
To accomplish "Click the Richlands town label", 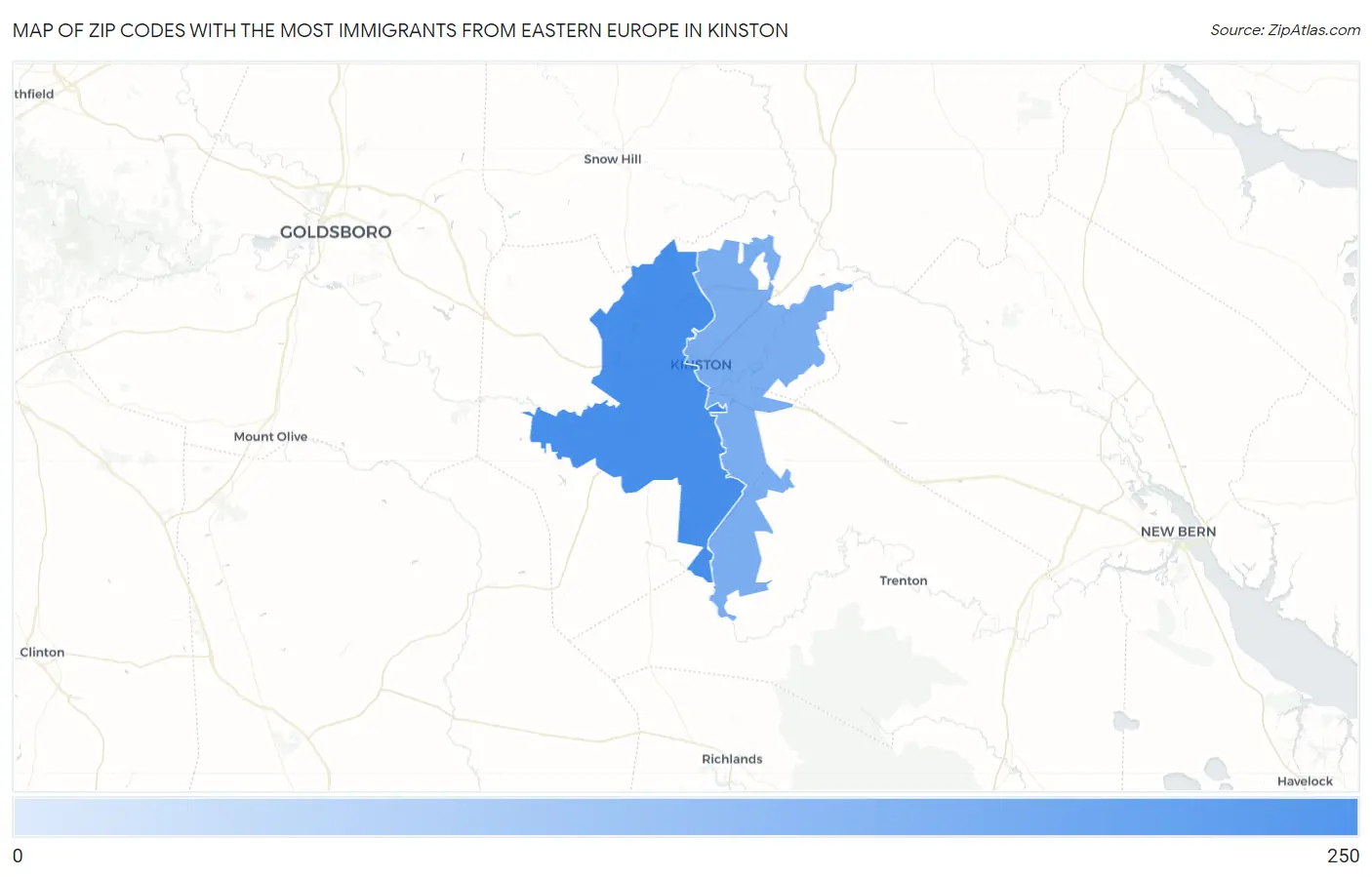I will [x=732, y=759].
